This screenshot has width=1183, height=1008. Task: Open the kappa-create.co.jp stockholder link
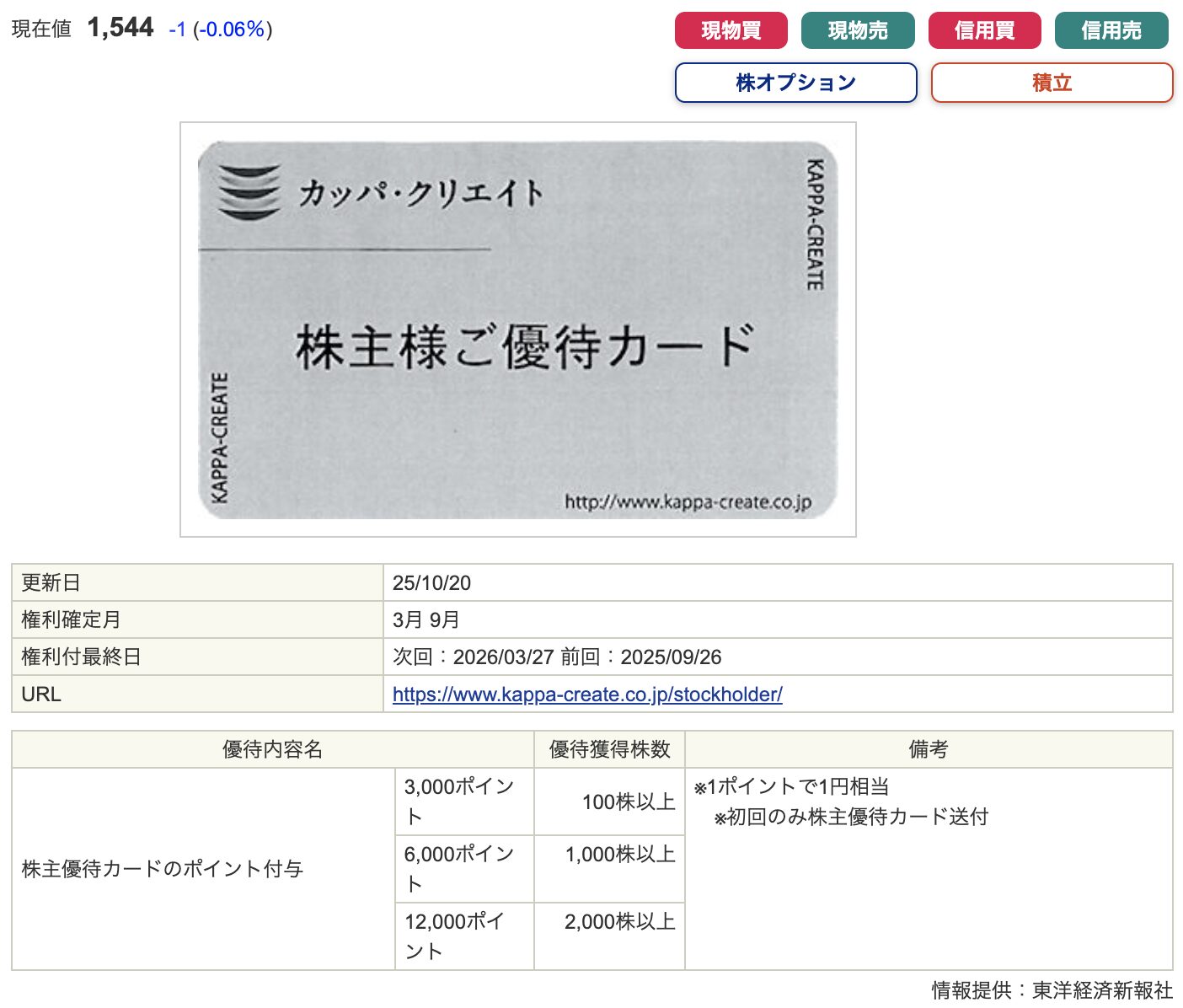pyautogui.click(x=587, y=694)
